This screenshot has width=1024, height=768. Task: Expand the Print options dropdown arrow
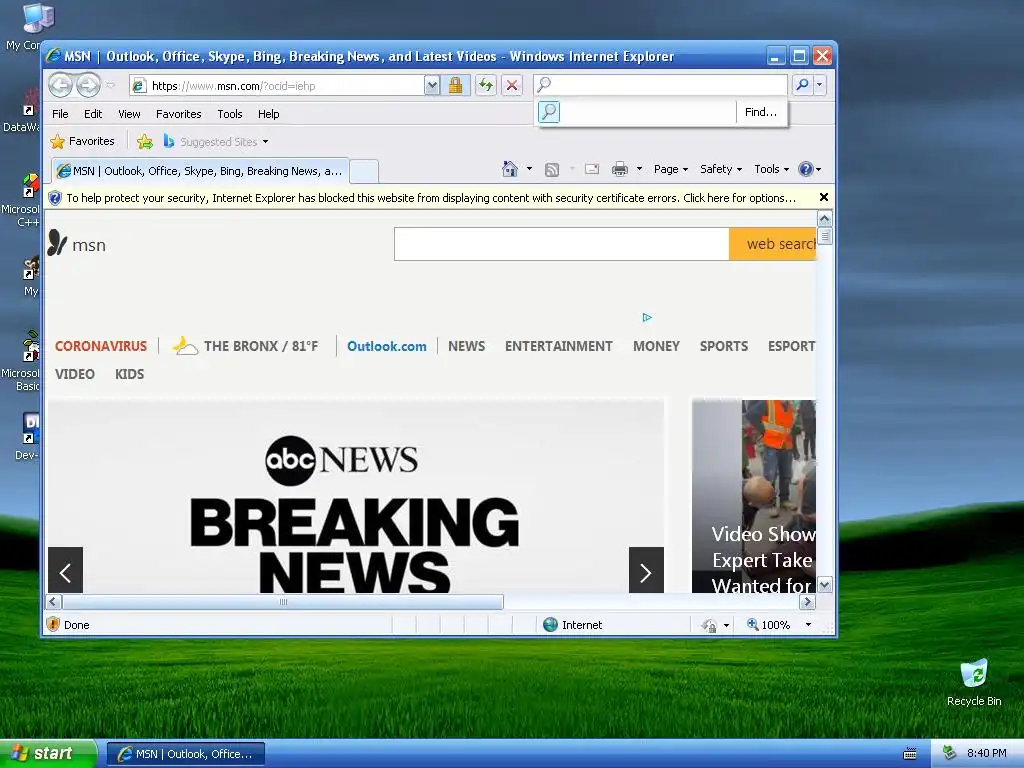(639, 169)
